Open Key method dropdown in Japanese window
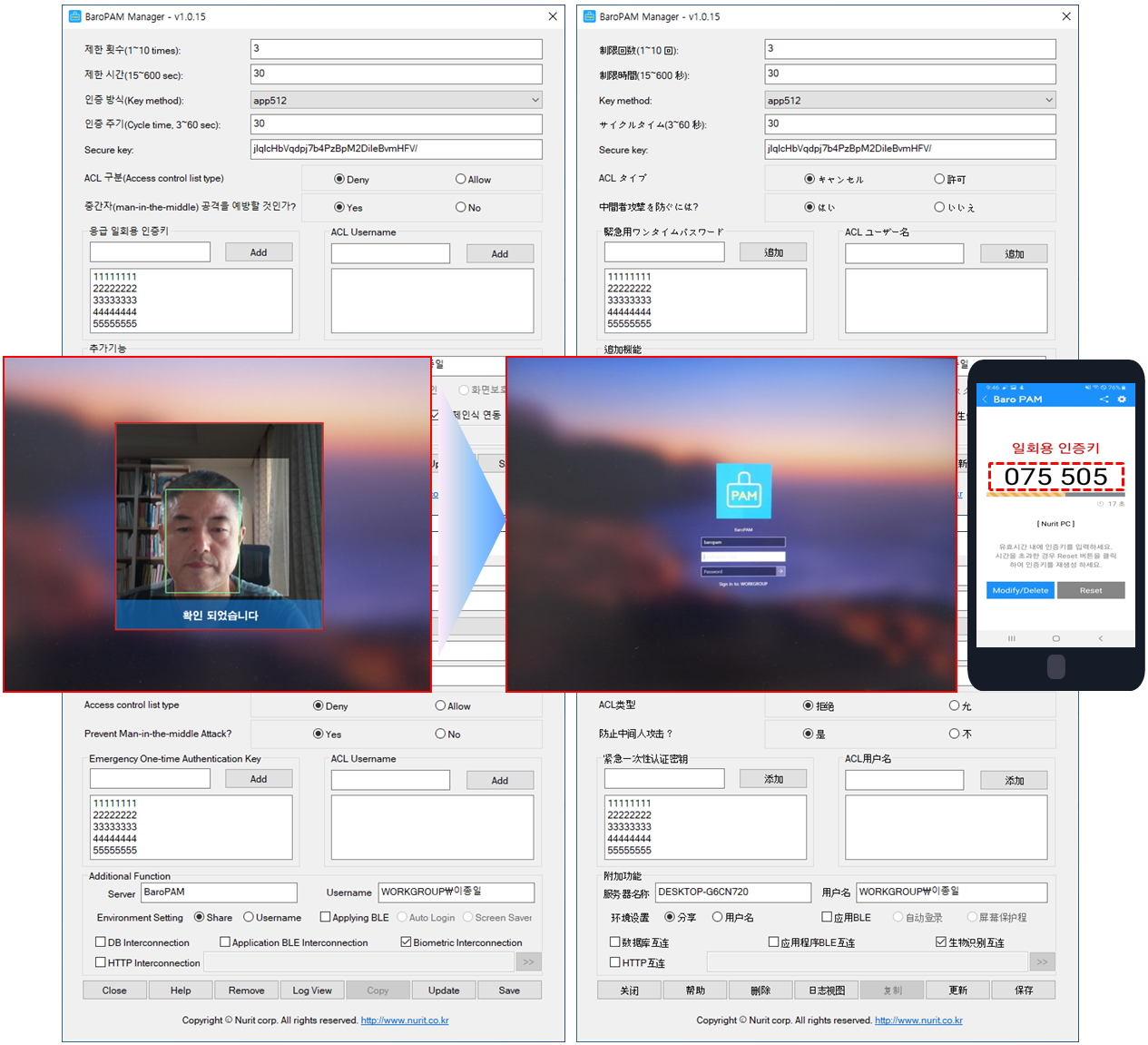 click(910, 101)
